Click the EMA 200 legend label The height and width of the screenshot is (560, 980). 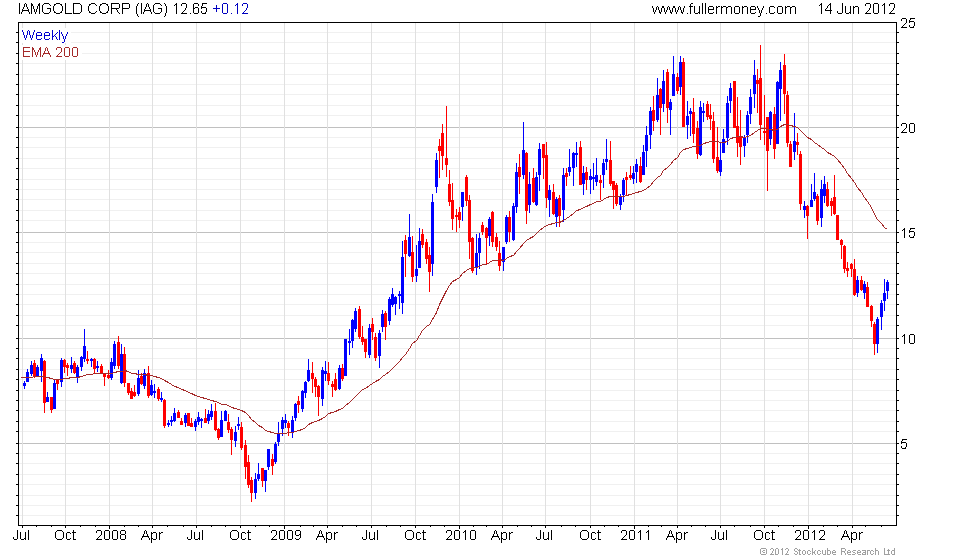click(50, 52)
